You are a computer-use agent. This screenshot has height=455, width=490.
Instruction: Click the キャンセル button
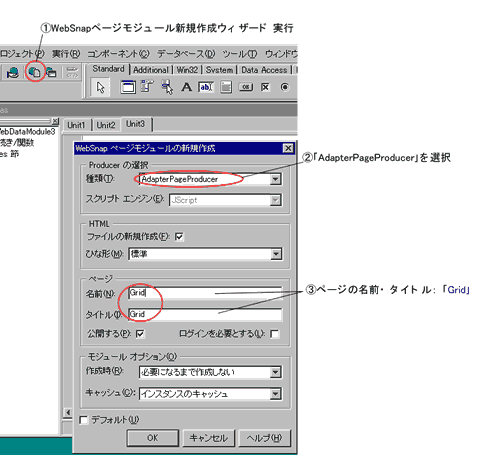(x=209, y=438)
